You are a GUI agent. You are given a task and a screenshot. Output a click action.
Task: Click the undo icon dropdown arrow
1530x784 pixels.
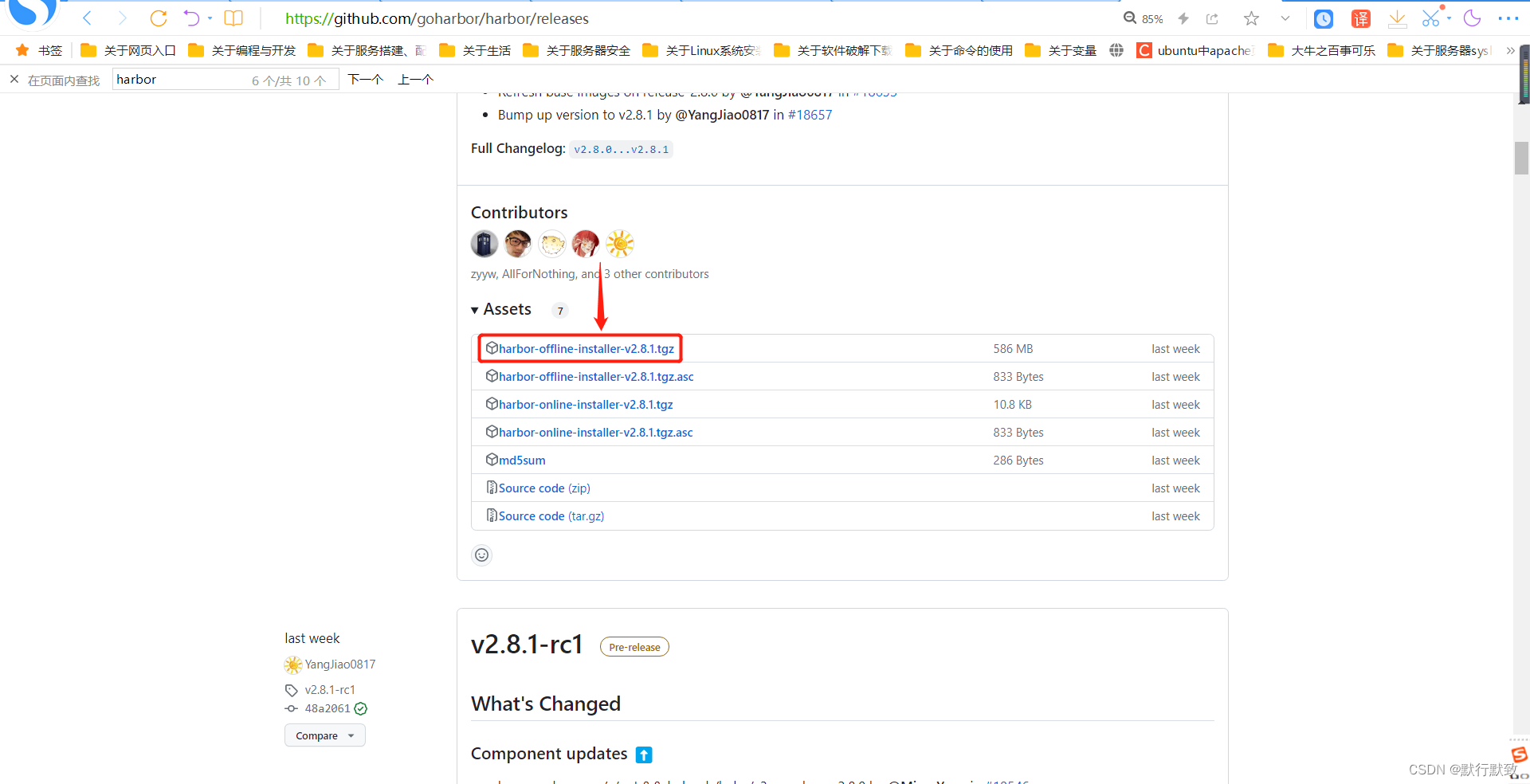210,18
